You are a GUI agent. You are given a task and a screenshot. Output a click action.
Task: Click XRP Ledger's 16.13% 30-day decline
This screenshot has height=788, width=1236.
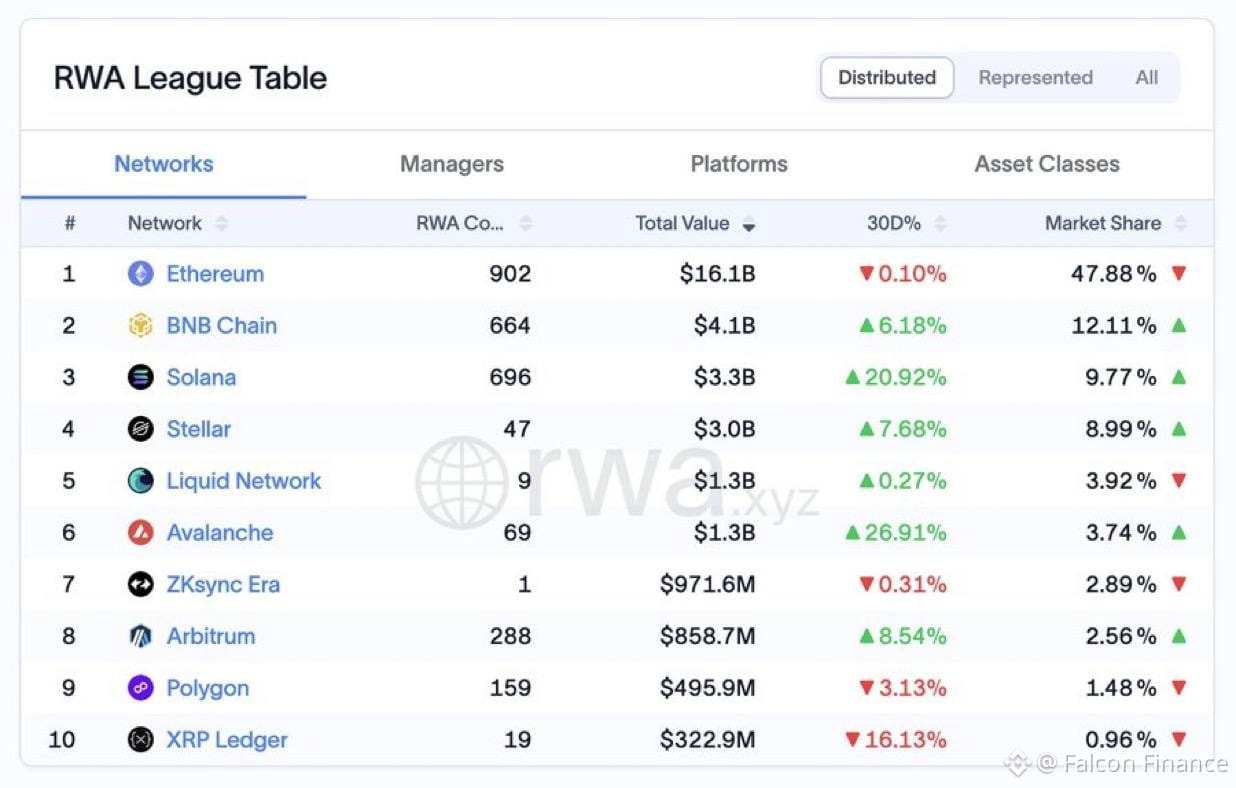click(895, 740)
